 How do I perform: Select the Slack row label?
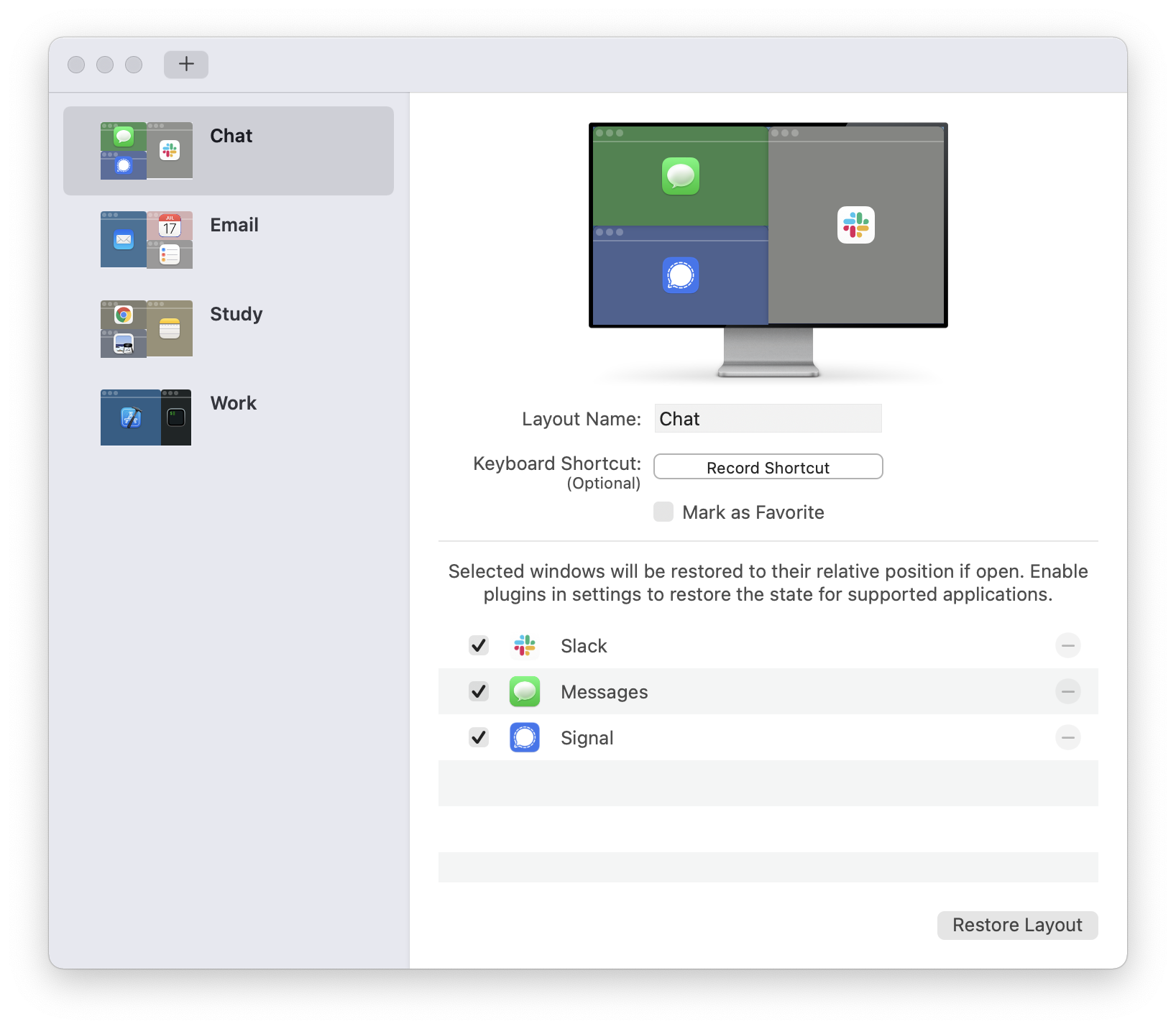(x=584, y=646)
